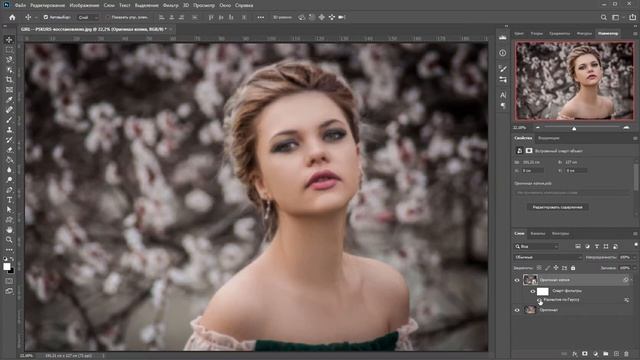
Task: Open the Character panel icon
Action: click(503, 95)
